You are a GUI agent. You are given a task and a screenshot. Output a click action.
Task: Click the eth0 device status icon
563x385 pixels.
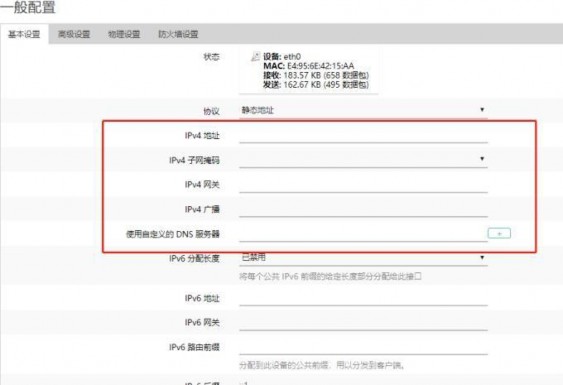[255, 56]
